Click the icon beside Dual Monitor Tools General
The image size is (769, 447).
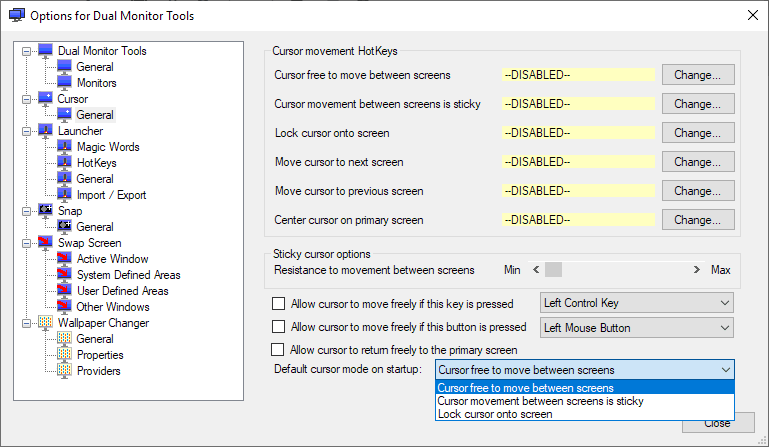coord(64,67)
